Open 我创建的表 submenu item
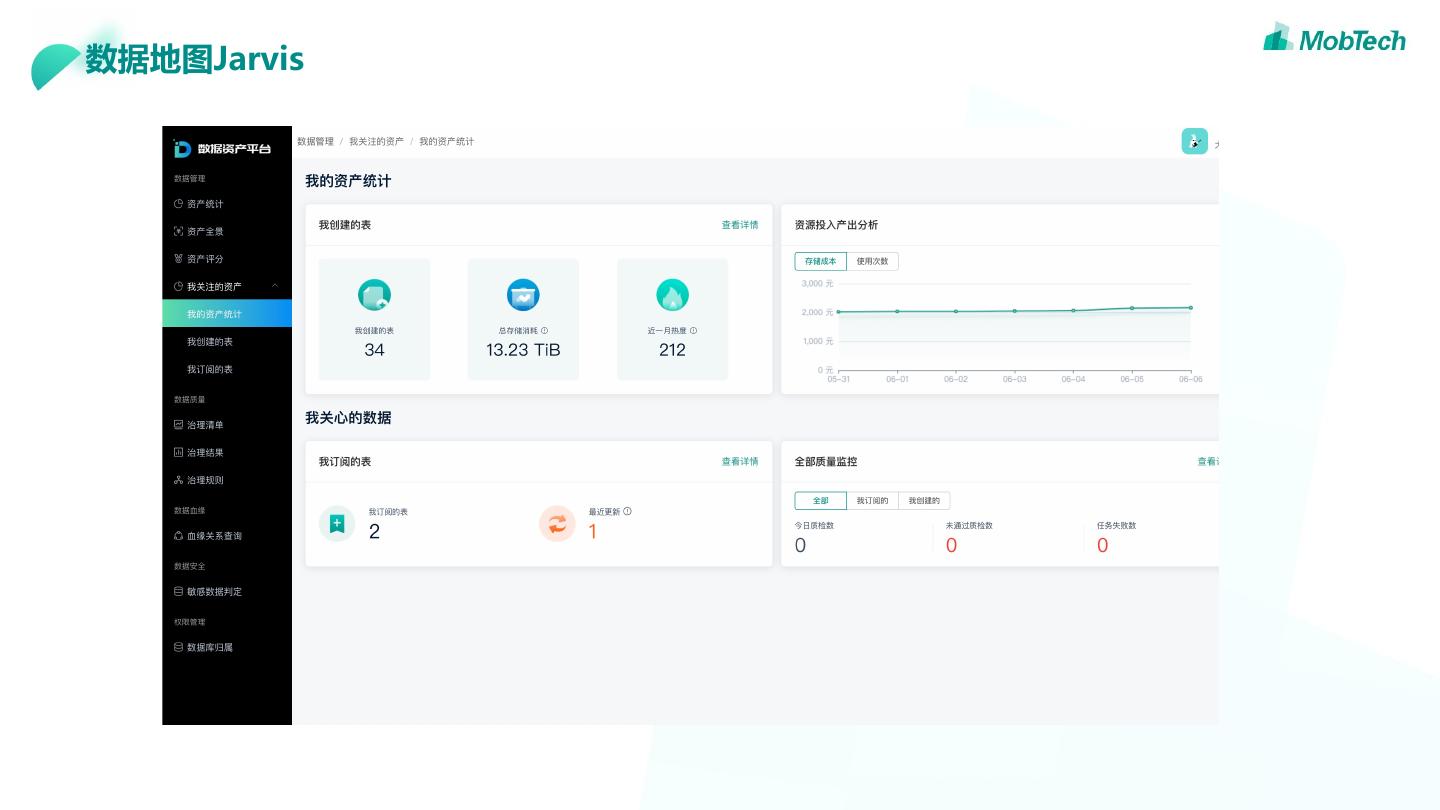 click(210, 342)
